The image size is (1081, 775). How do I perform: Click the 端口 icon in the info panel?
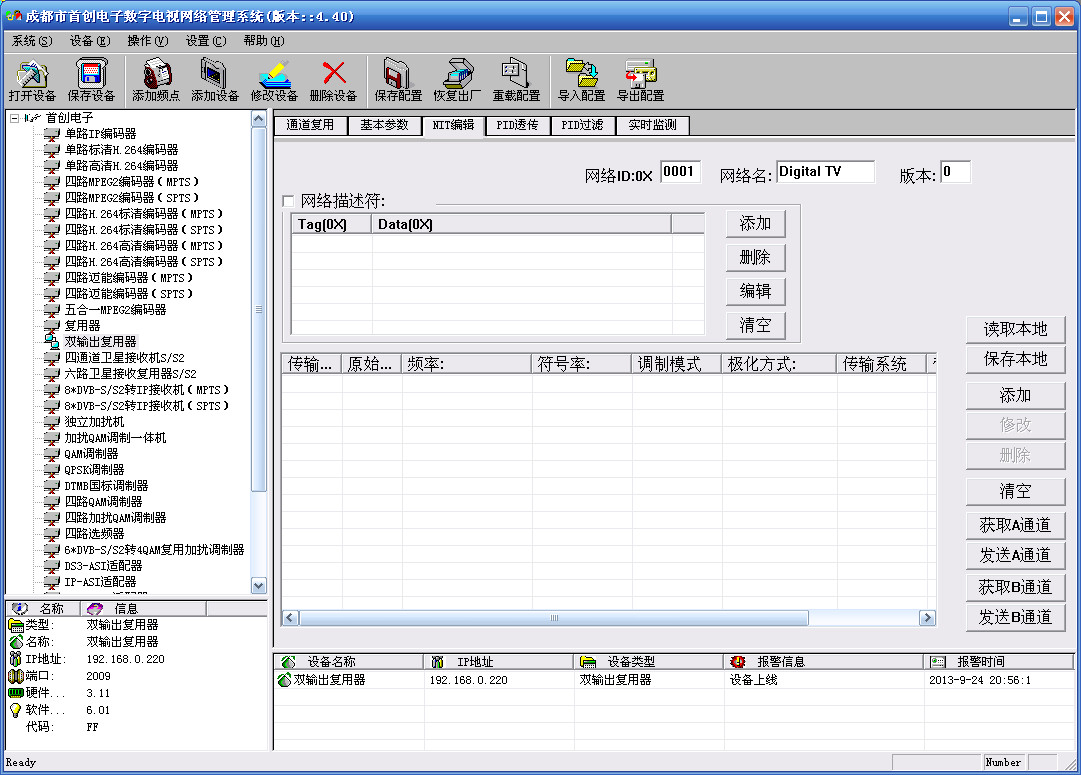15,676
